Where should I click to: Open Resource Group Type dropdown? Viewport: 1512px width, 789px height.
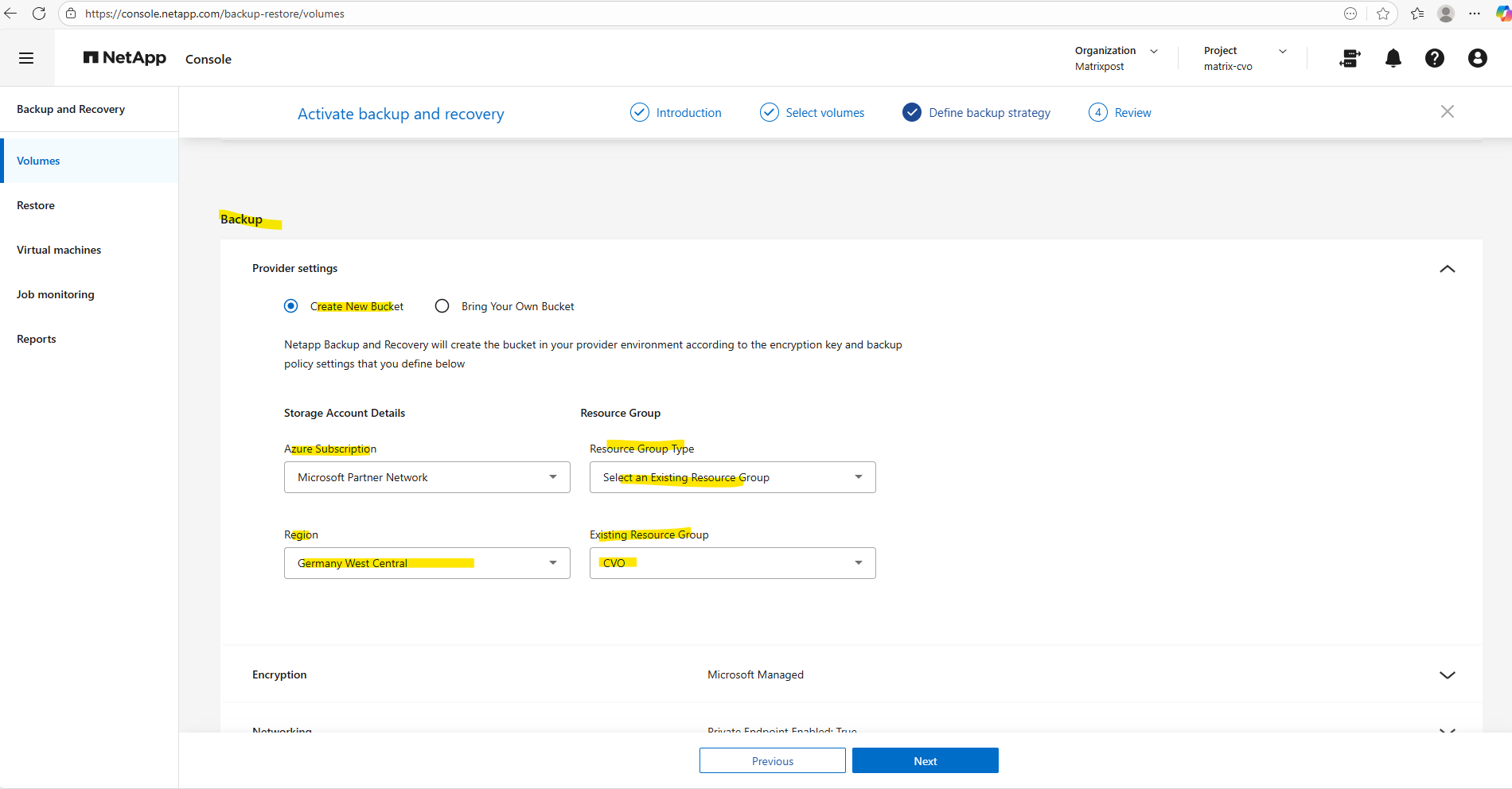point(732,477)
